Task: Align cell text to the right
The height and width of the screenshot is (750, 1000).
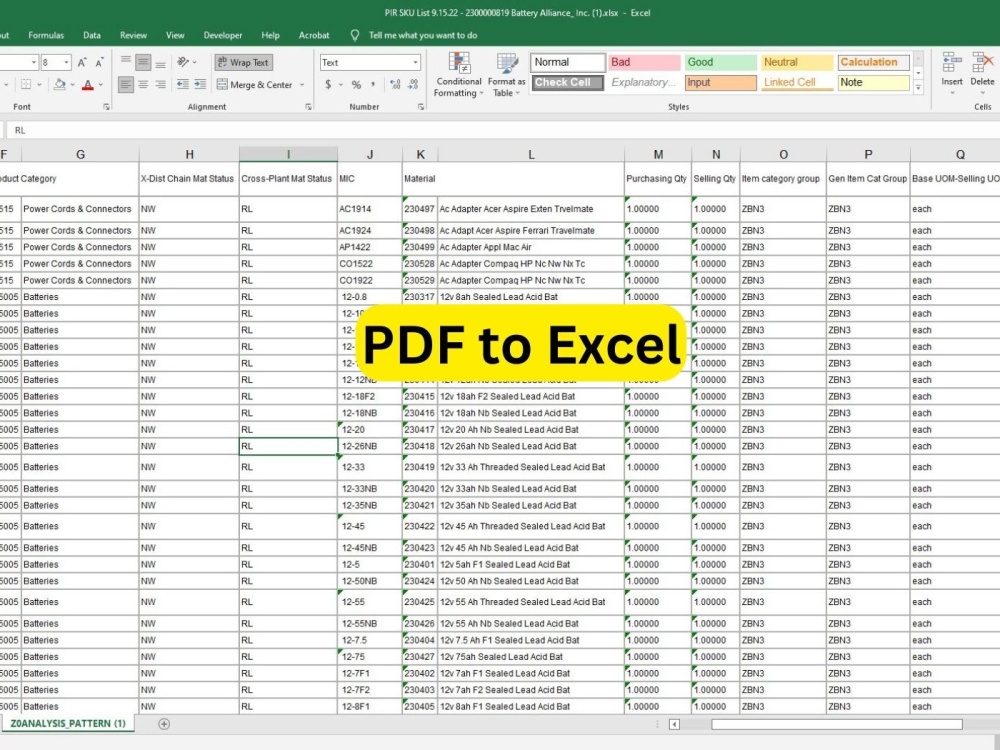Action: pos(161,84)
